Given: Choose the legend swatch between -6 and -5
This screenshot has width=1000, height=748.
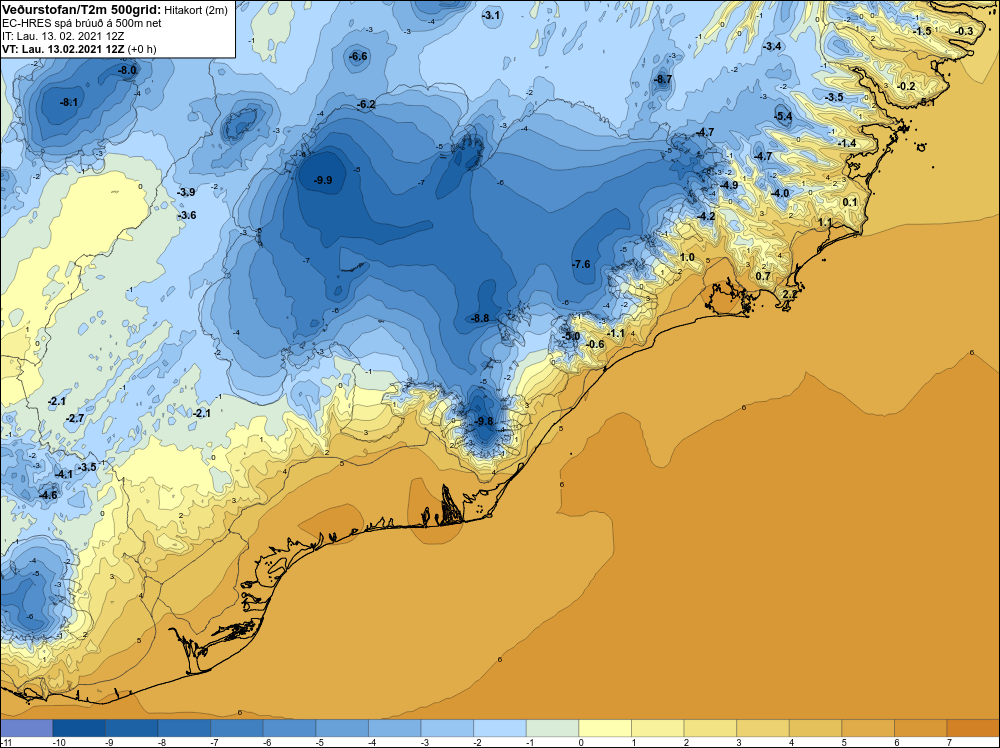Looking at the screenshot, I should point(290,728).
